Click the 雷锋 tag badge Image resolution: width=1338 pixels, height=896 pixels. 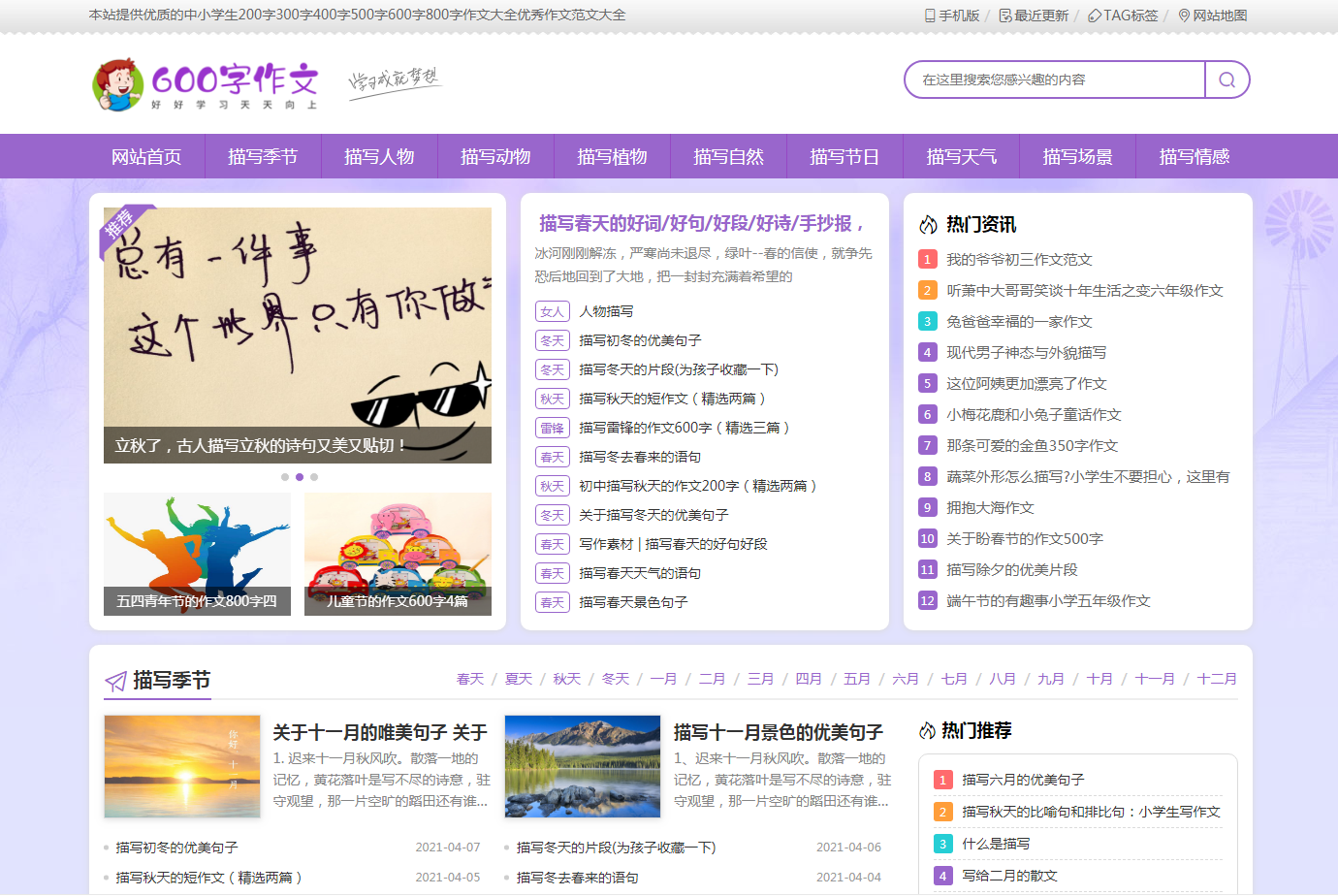[552, 428]
